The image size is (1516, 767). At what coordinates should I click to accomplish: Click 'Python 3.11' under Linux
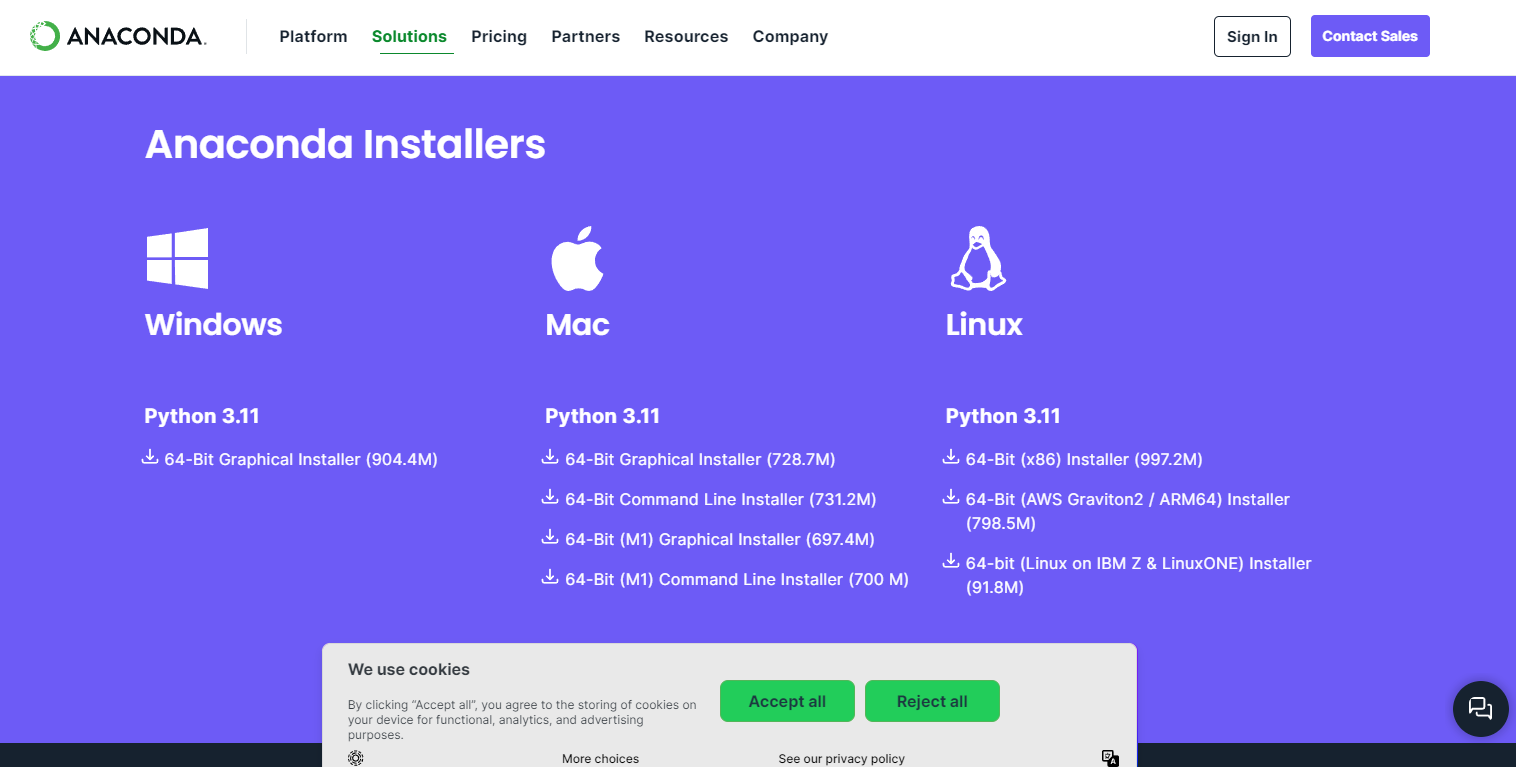coord(1003,416)
